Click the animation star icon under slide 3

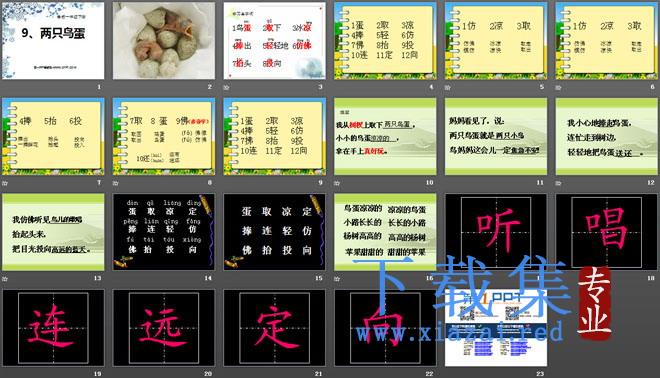pos(226,88)
